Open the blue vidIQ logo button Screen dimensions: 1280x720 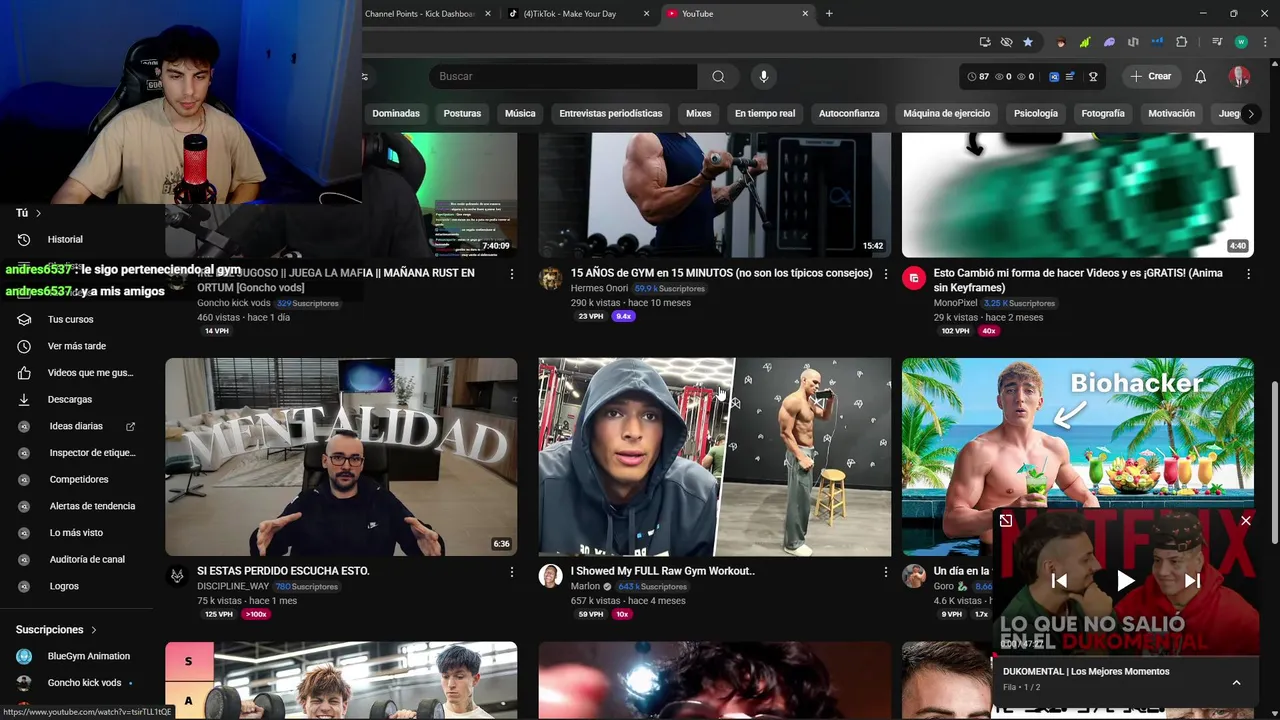pos(1054,77)
